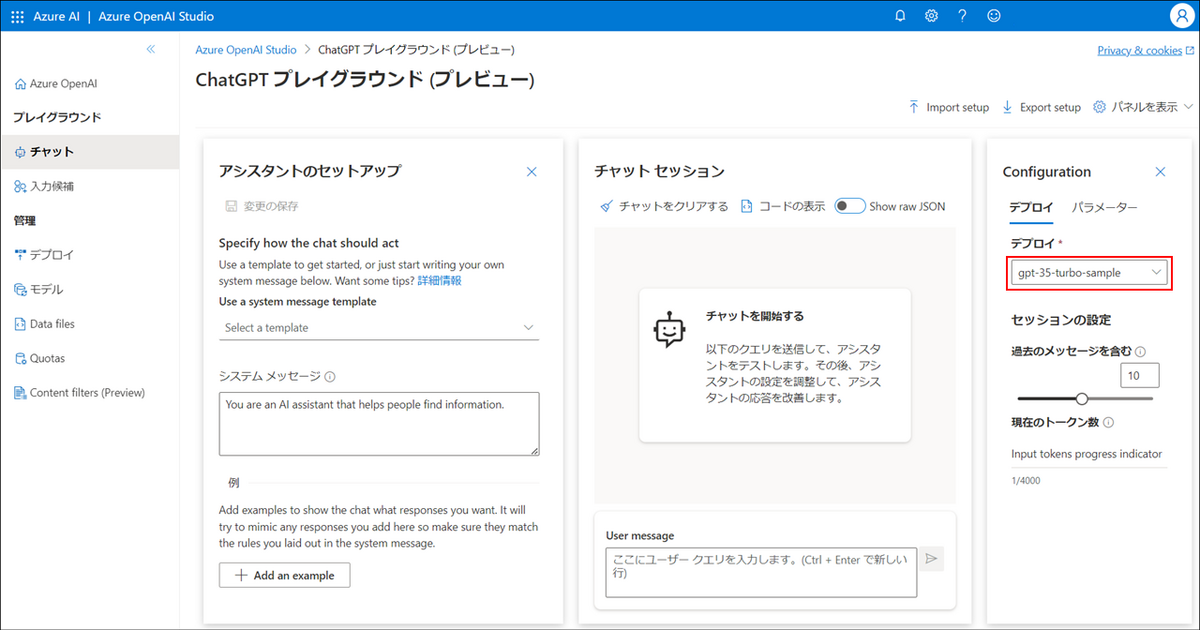Click Azure OpenAI Studio breadcrumb link
This screenshot has width=1200, height=630.
point(246,49)
